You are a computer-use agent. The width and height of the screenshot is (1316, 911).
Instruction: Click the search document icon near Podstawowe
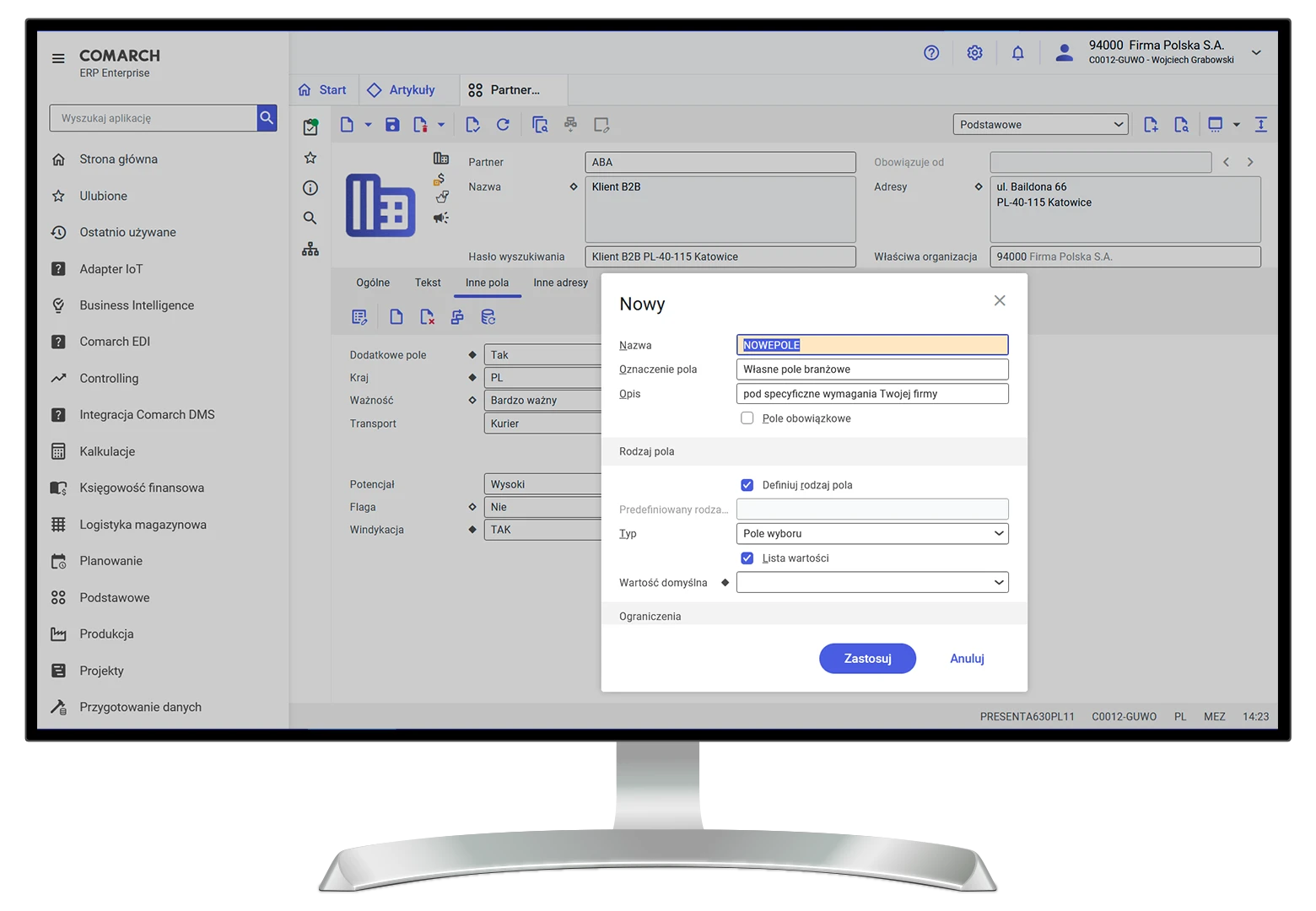1181,125
